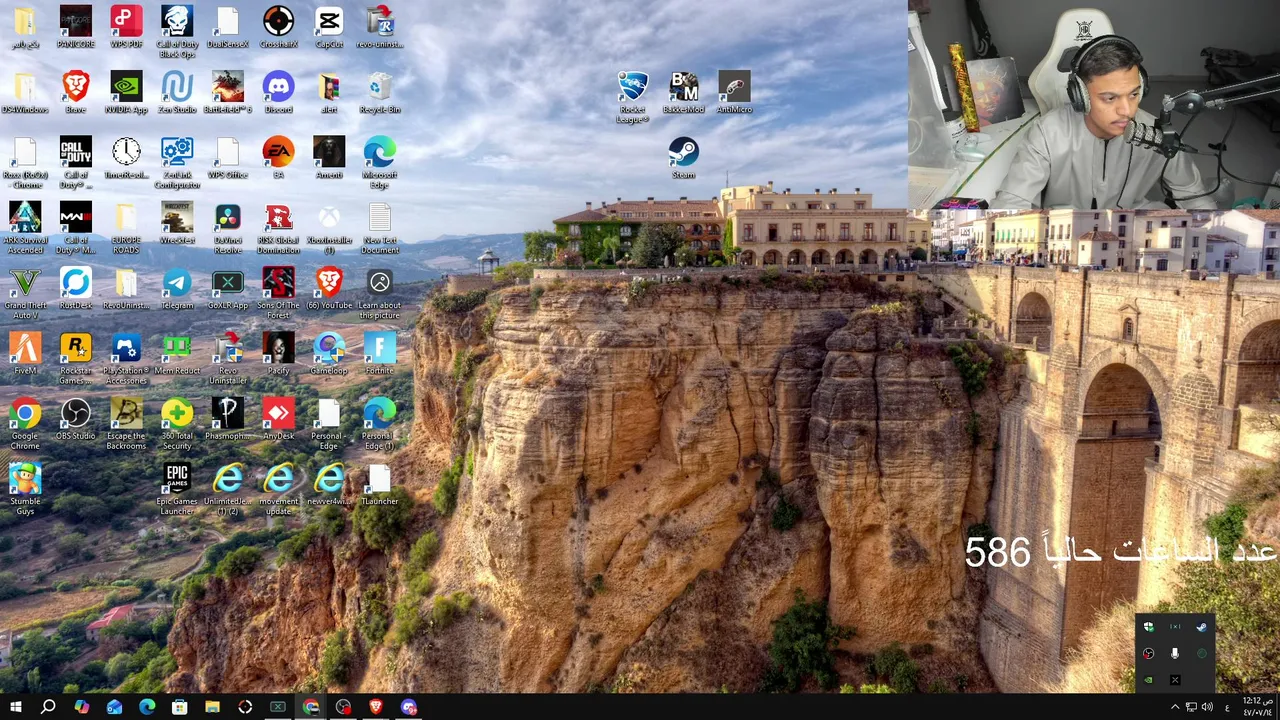Screen dimensions: 1280x720
Task: Launch CrosshairX from the desktop
Action: (x=278, y=27)
